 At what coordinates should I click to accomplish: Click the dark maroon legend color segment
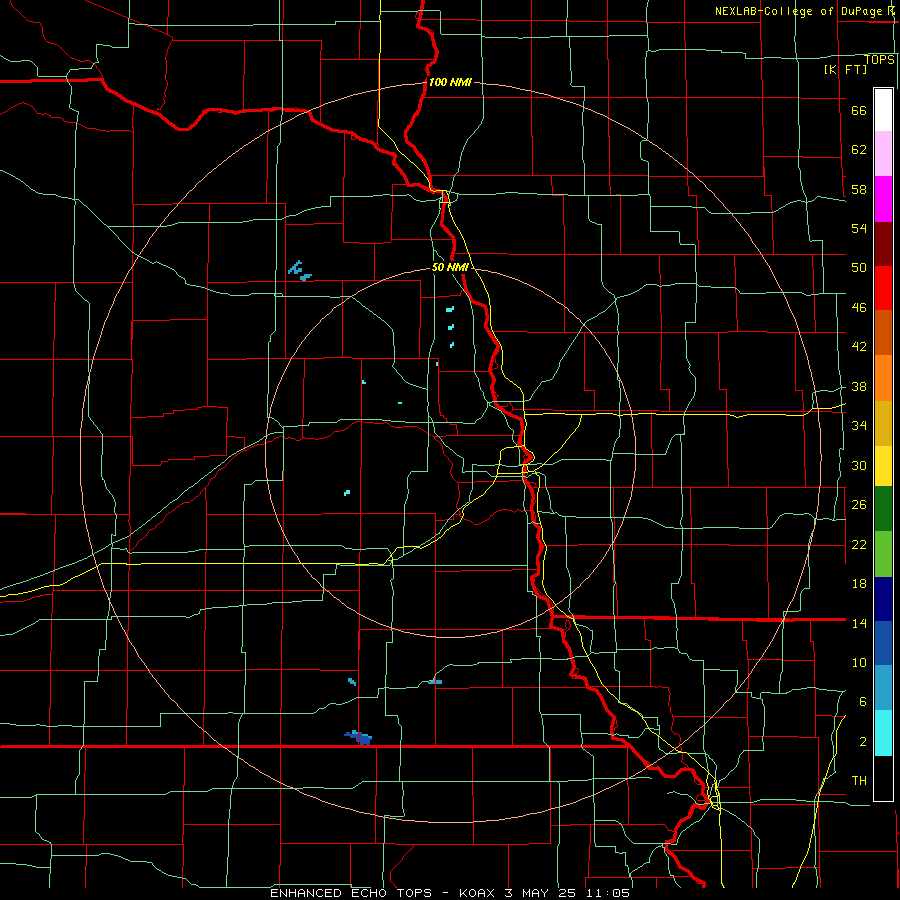tap(883, 243)
